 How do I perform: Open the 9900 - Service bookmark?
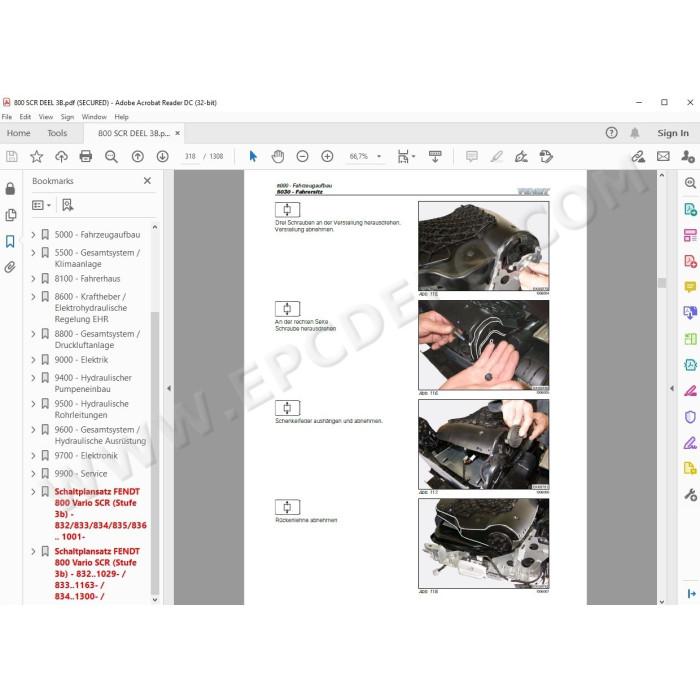(x=81, y=474)
